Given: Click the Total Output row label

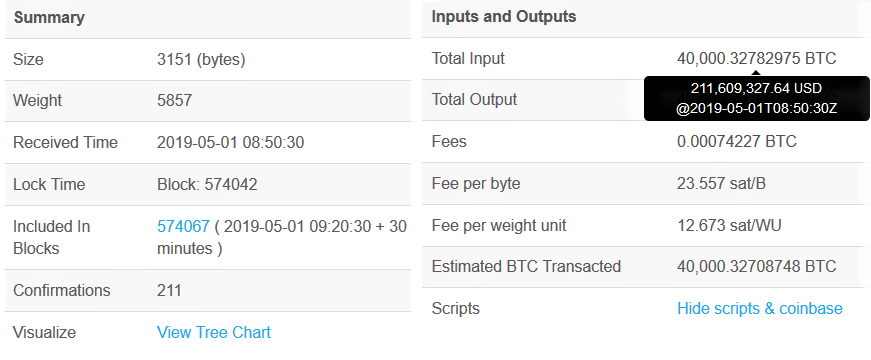Looking at the screenshot, I should coord(474,99).
